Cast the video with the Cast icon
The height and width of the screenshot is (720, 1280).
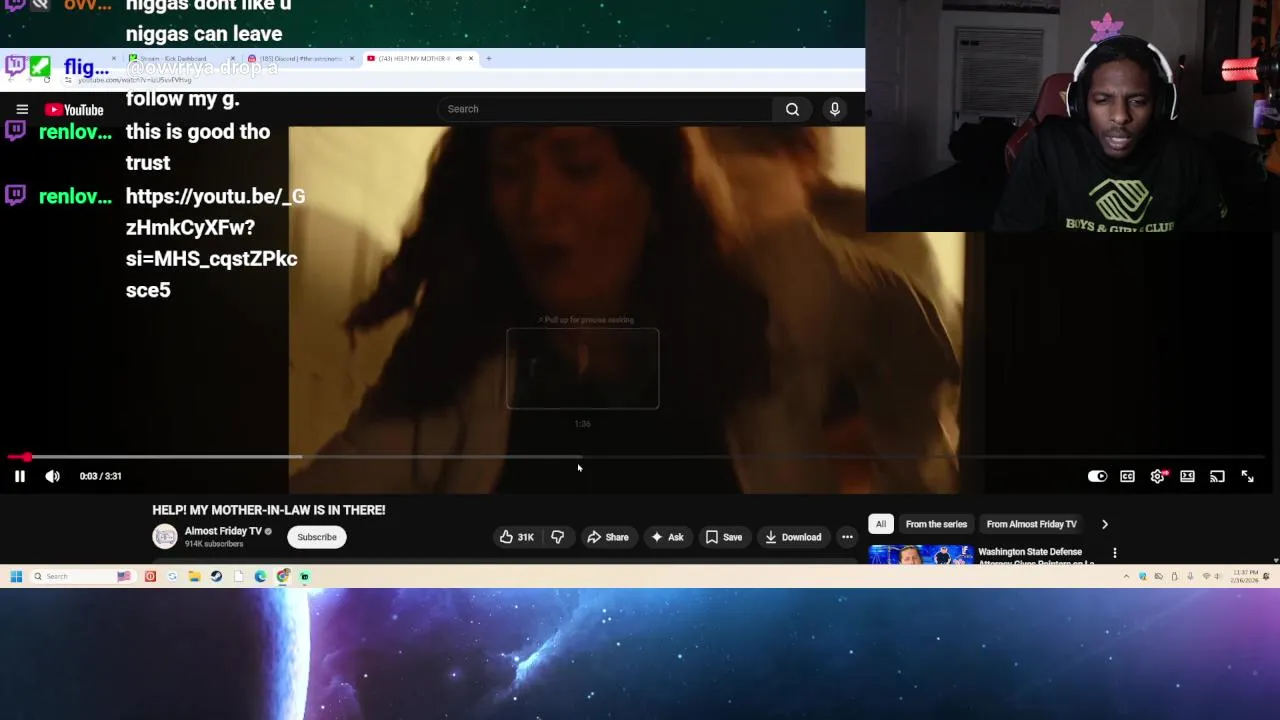tap(1217, 476)
